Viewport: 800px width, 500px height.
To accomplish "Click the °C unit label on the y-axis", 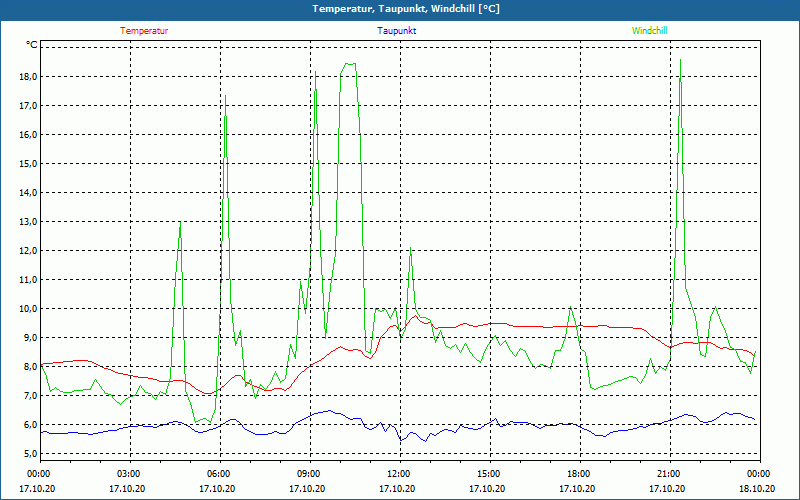I will click(32, 45).
